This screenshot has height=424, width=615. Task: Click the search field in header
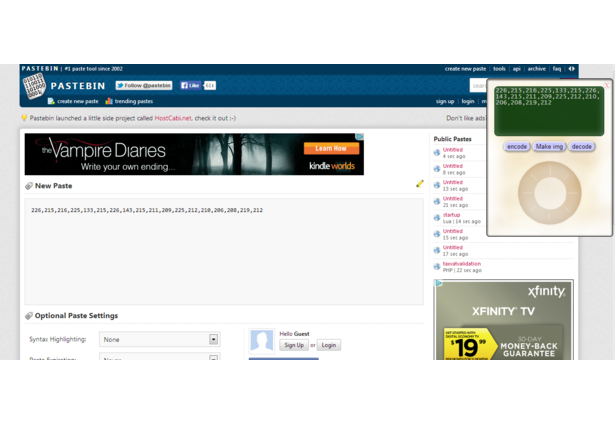(x=478, y=85)
